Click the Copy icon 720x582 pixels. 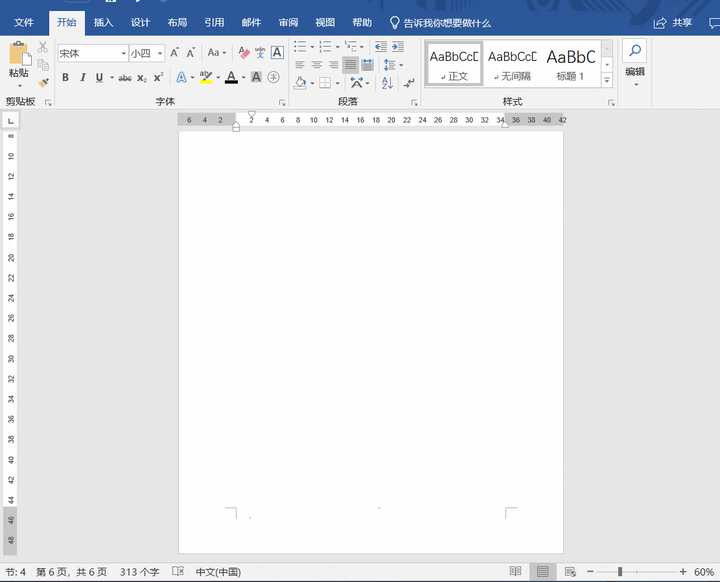click(43, 65)
